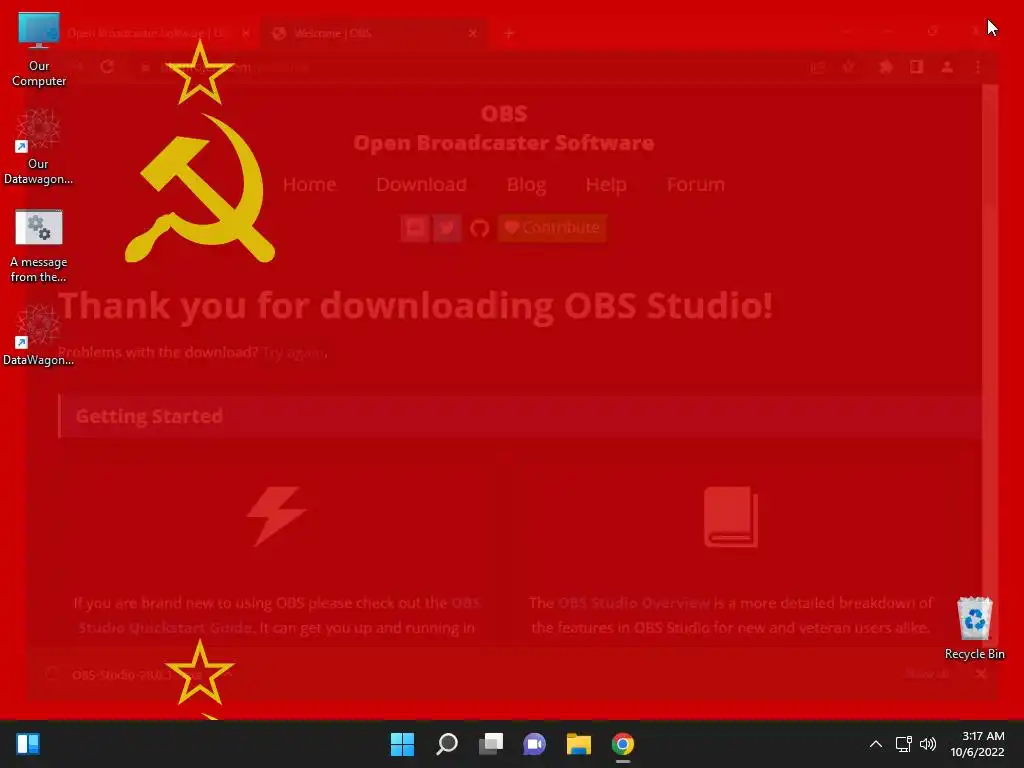The image size is (1024, 768).
Task: Open File Explorer from the taskbar
Action: click(579, 744)
